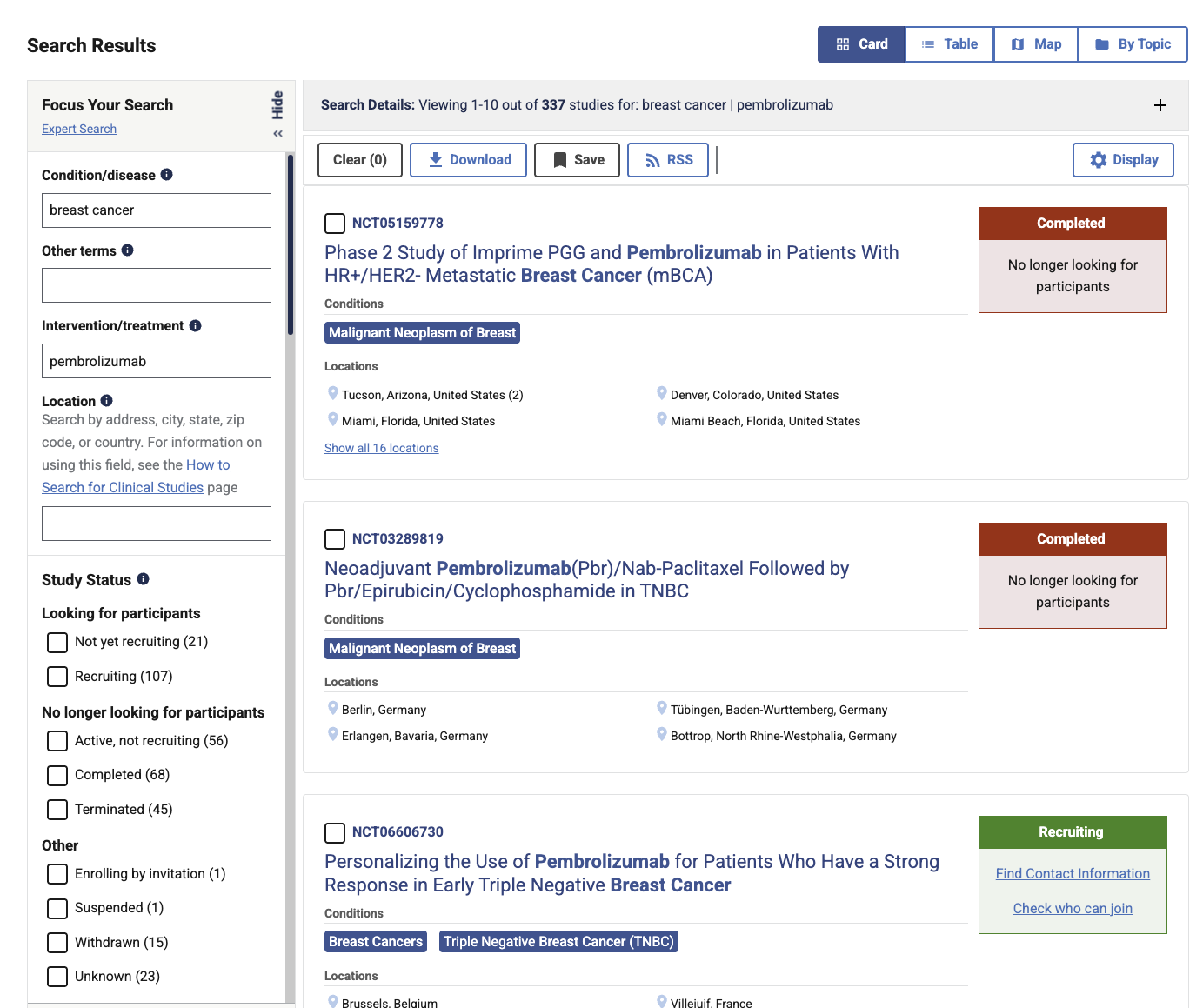Screen dimensions: 1203x1008
Task: Click the location pin for Tübingen, Germany
Action: [x=661, y=709]
